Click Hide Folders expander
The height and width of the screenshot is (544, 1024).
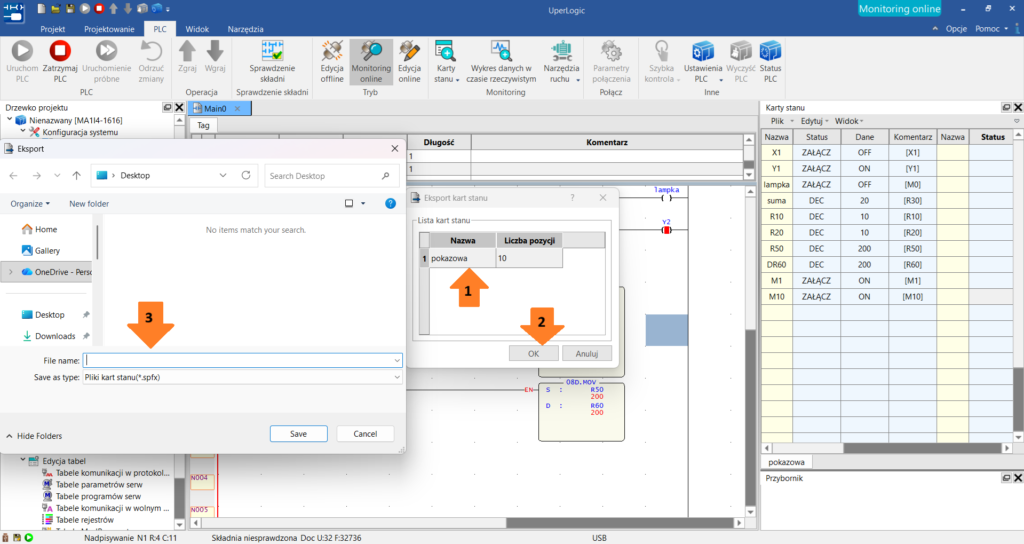tap(34, 436)
